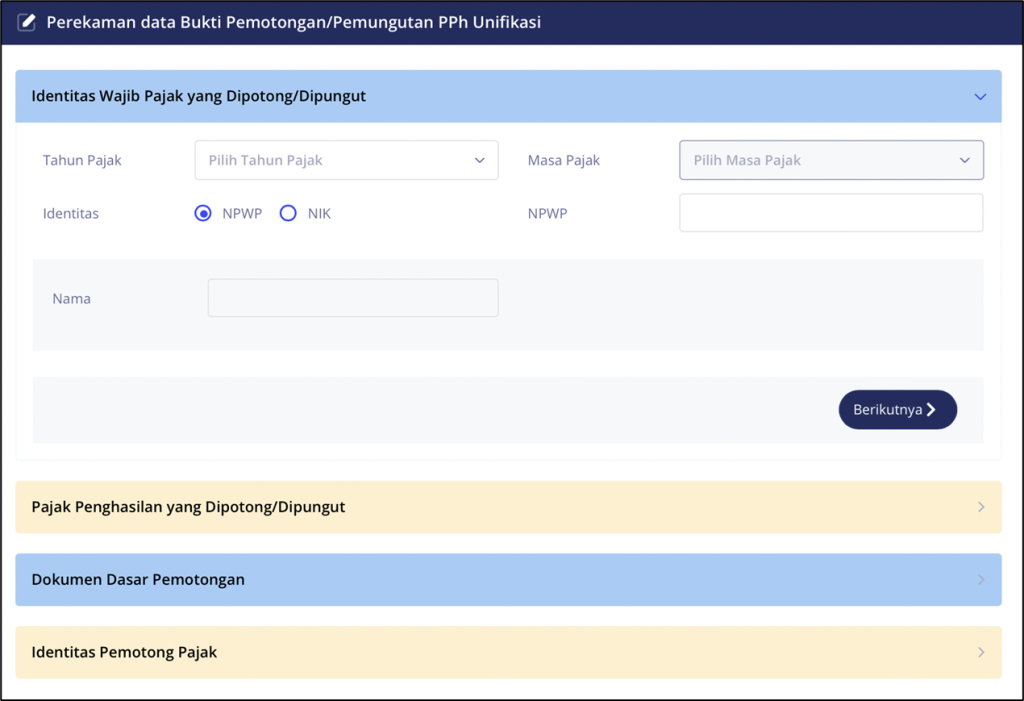Click the downward chevron on Identitas Wajib Pajak header
Image resolution: width=1024 pixels, height=701 pixels.
(980, 96)
